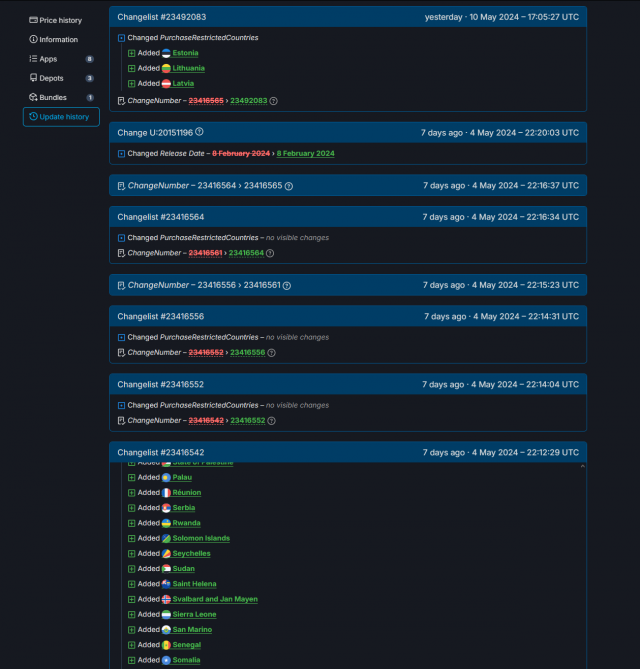The width and height of the screenshot is (640, 669).
Task: Click help icon after ChangeNumber 23492083
Action: [273, 101]
